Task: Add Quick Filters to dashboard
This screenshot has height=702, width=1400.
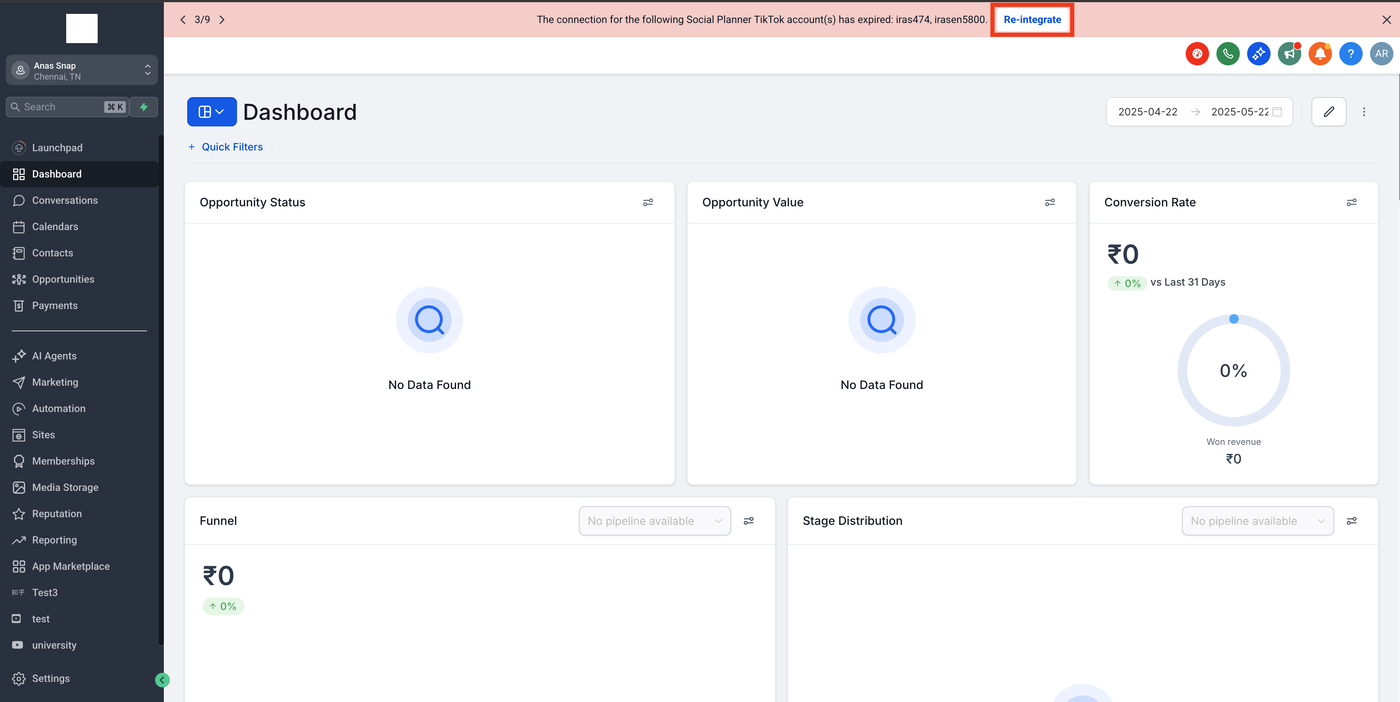Action: [226, 147]
